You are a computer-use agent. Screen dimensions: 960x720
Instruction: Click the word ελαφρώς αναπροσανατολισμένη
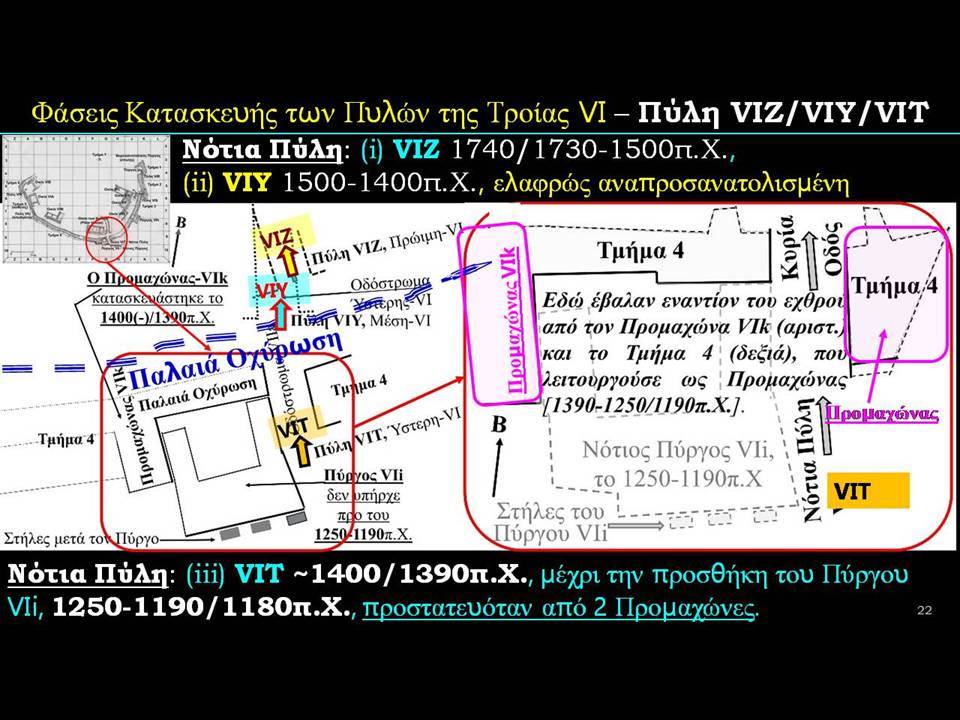671,184
